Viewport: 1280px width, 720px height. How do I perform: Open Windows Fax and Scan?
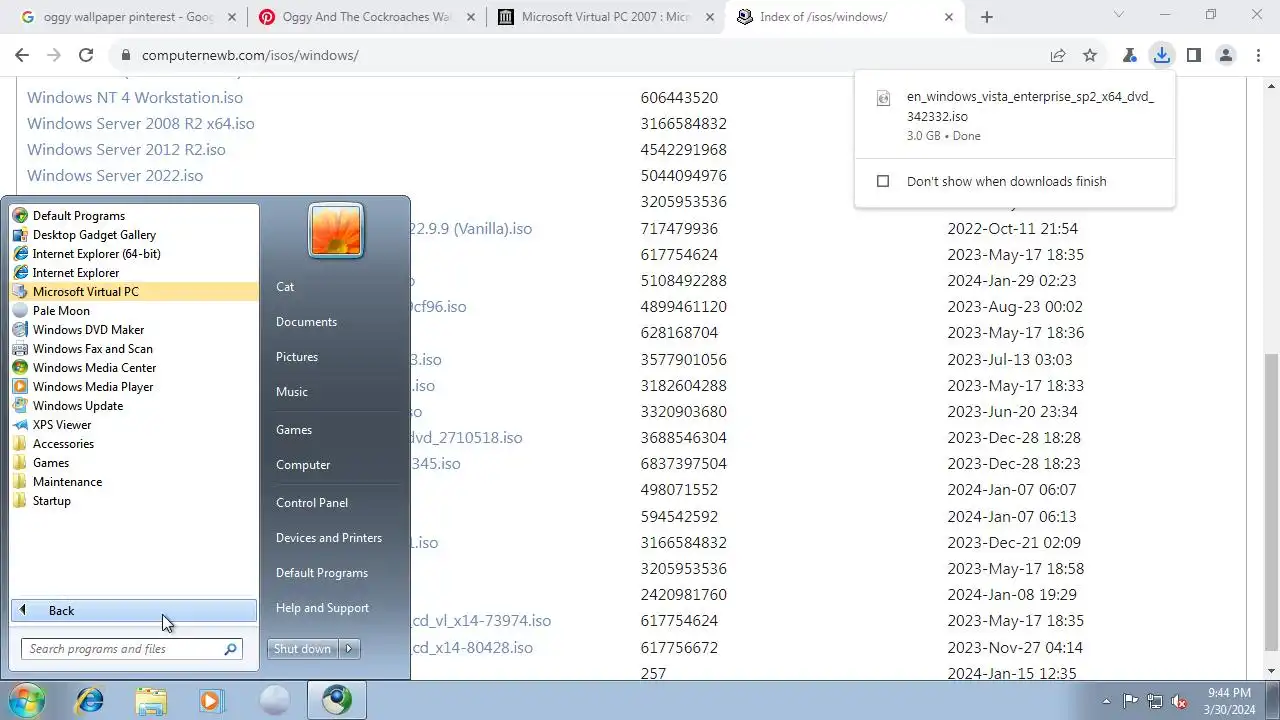click(92, 349)
